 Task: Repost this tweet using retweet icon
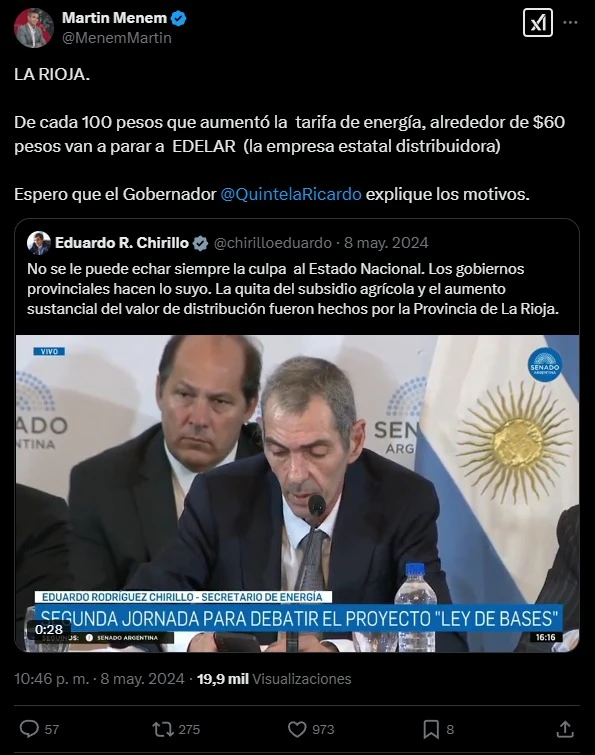pyautogui.click(x=163, y=729)
